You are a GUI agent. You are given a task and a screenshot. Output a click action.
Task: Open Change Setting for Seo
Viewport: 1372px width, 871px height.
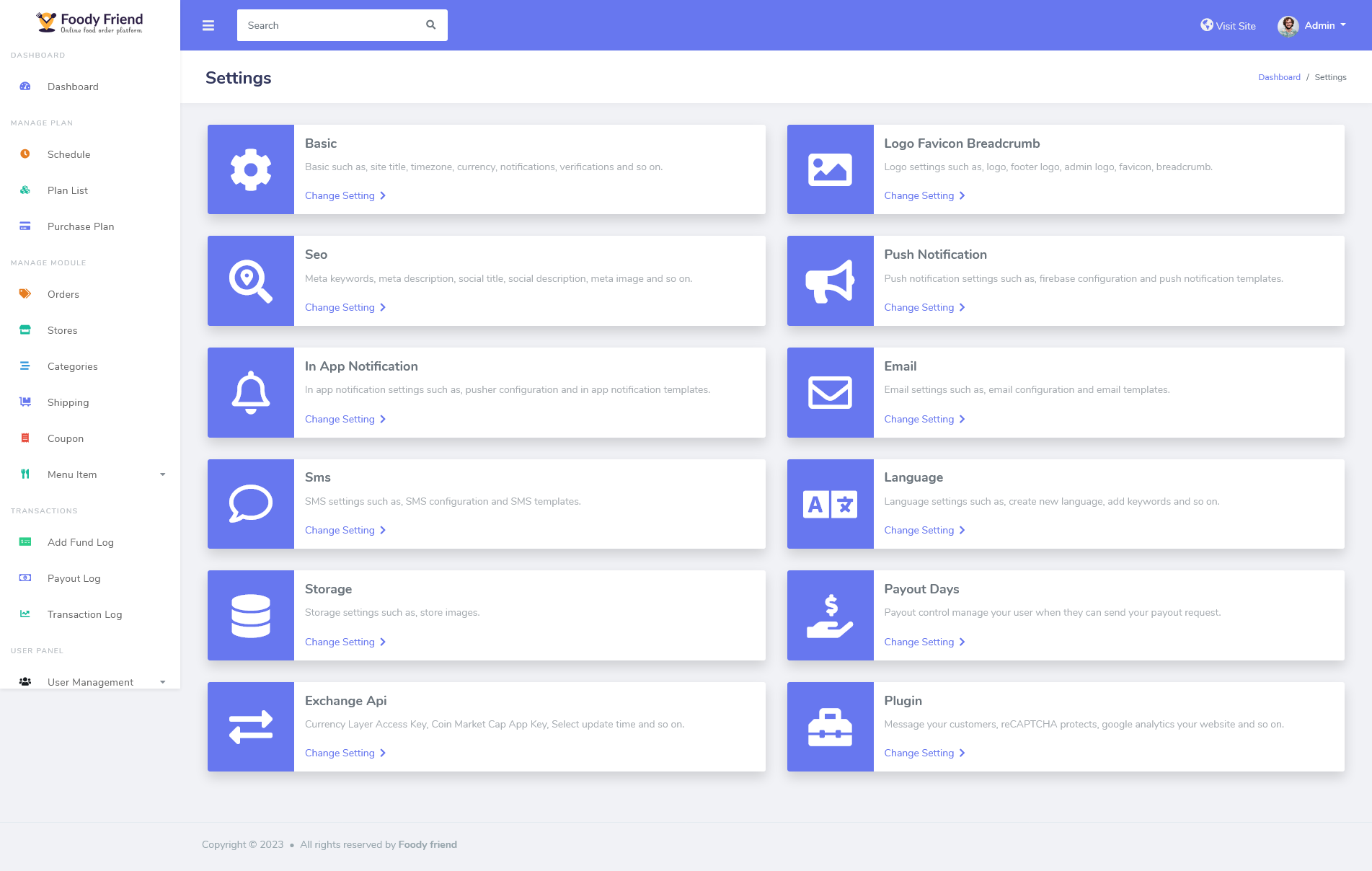tap(345, 307)
